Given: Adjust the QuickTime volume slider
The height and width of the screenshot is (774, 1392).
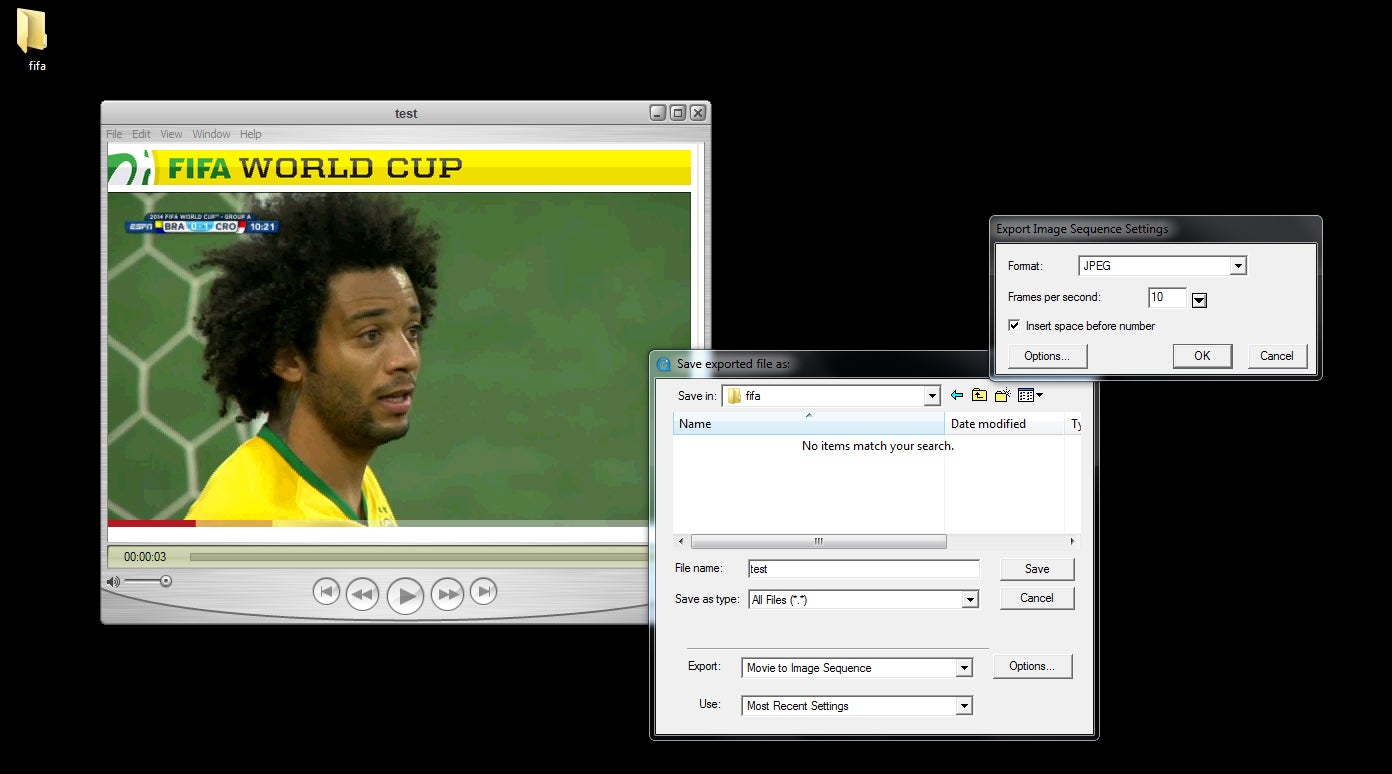Looking at the screenshot, I should 147,581.
